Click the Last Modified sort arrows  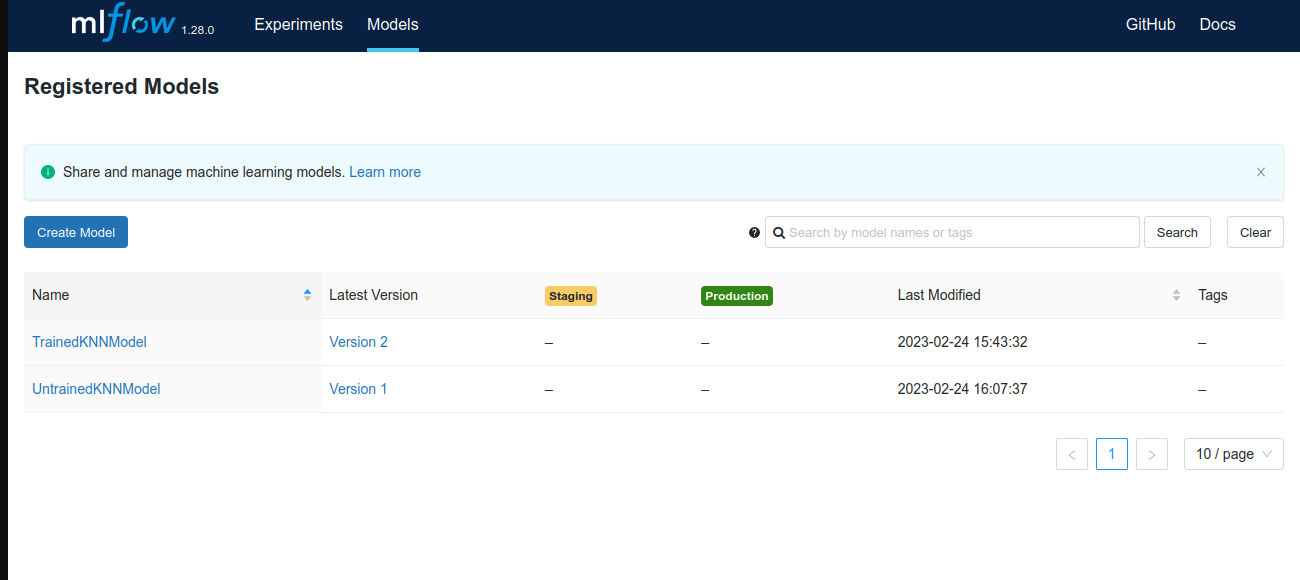pyautogui.click(x=1176, y=295)
